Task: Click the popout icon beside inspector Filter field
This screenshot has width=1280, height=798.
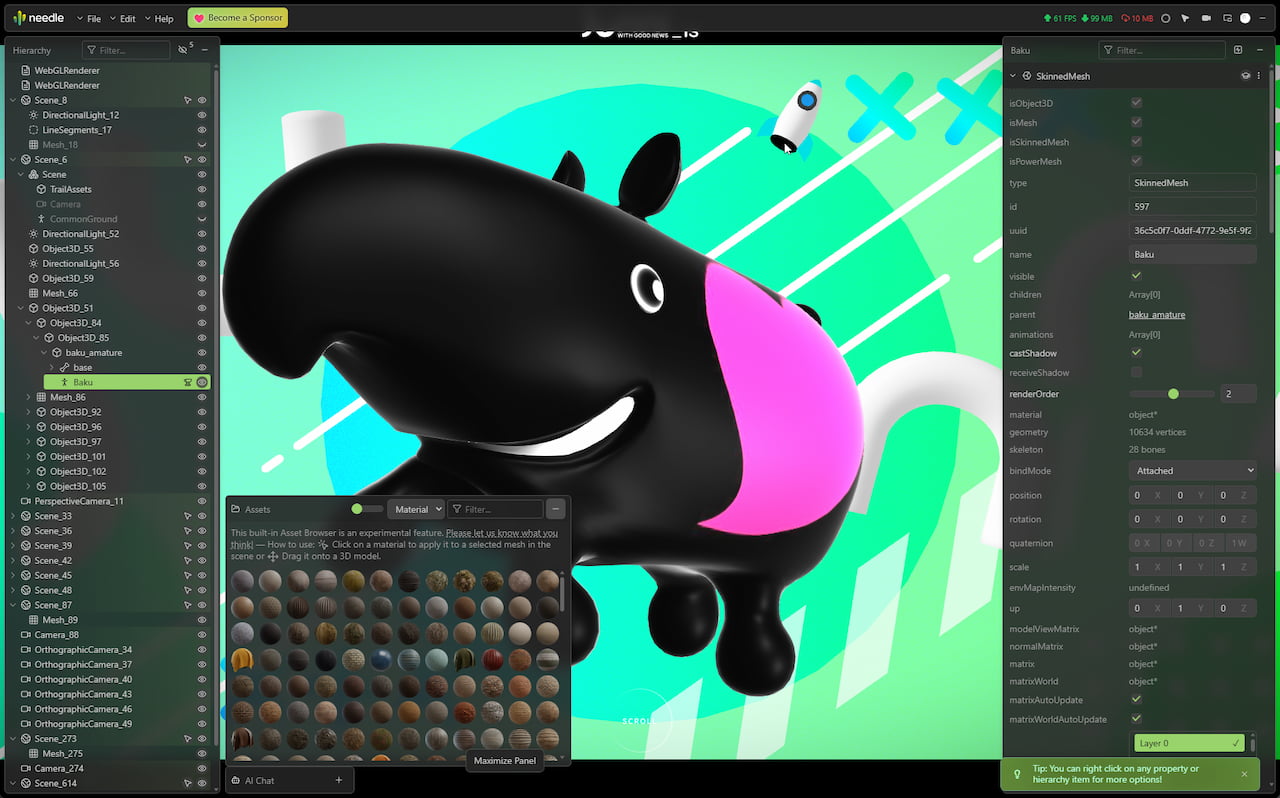Action: (1238, 49)
